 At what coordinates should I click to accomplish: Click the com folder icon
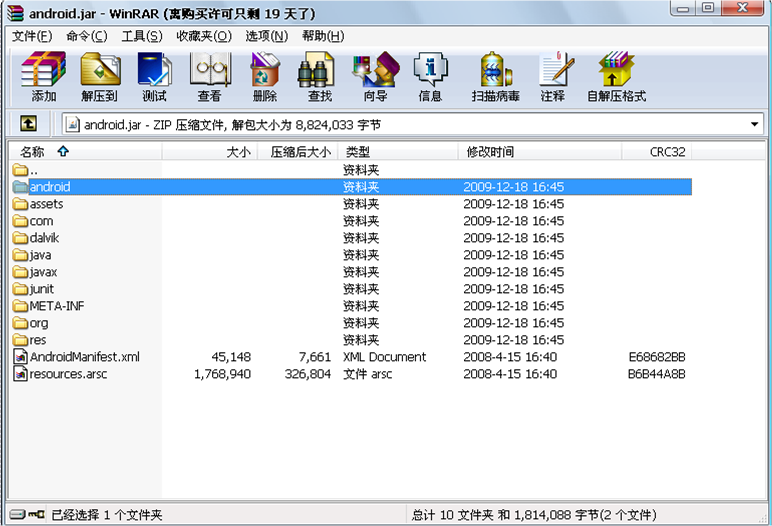[x=20, y=221]
